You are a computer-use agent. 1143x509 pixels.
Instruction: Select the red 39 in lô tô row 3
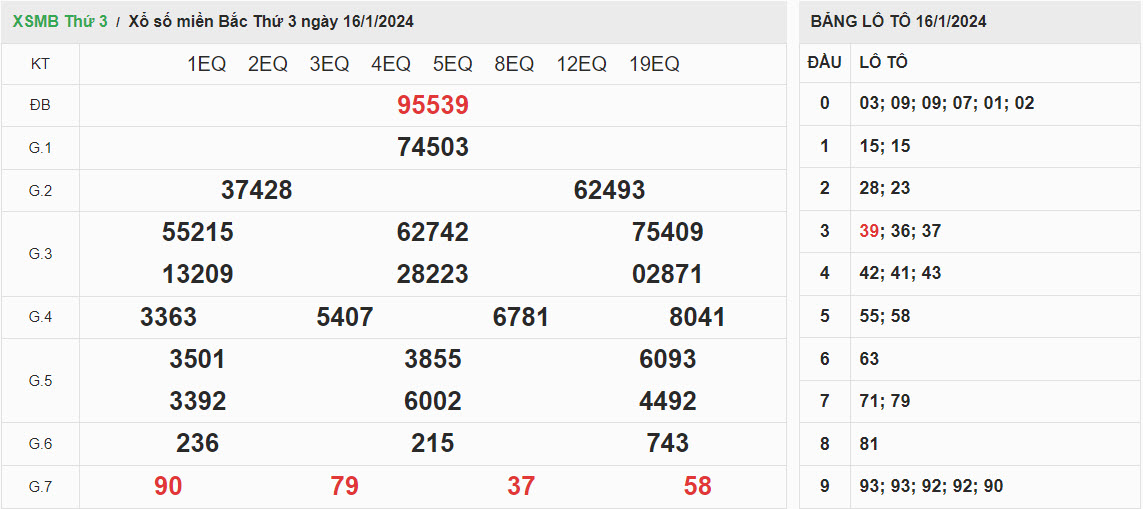tap(868, 231)
